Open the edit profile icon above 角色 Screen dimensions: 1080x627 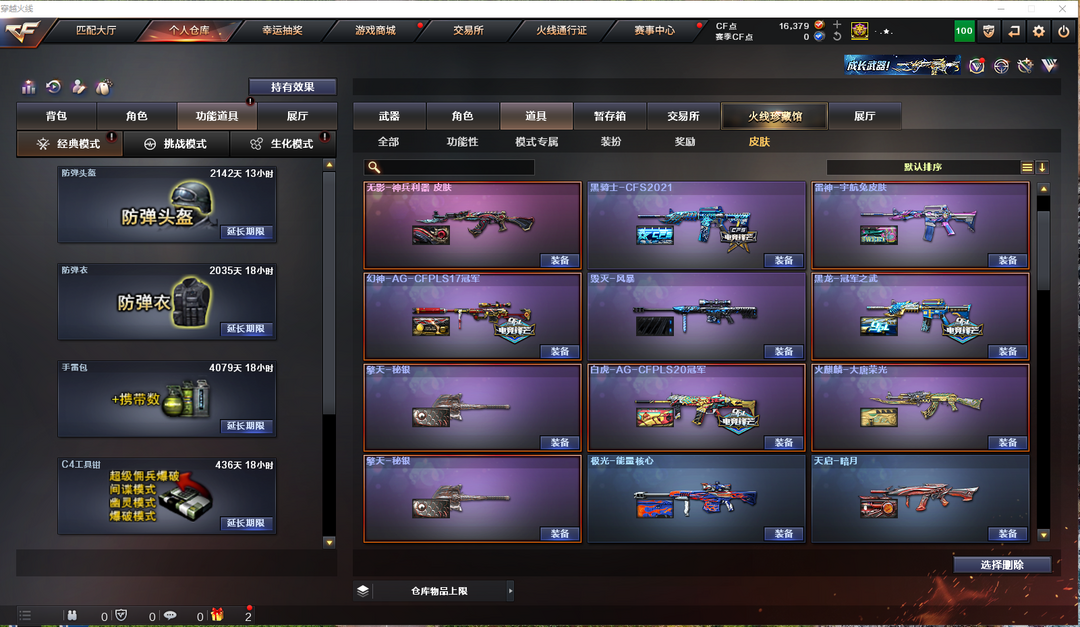click(79, 87)
